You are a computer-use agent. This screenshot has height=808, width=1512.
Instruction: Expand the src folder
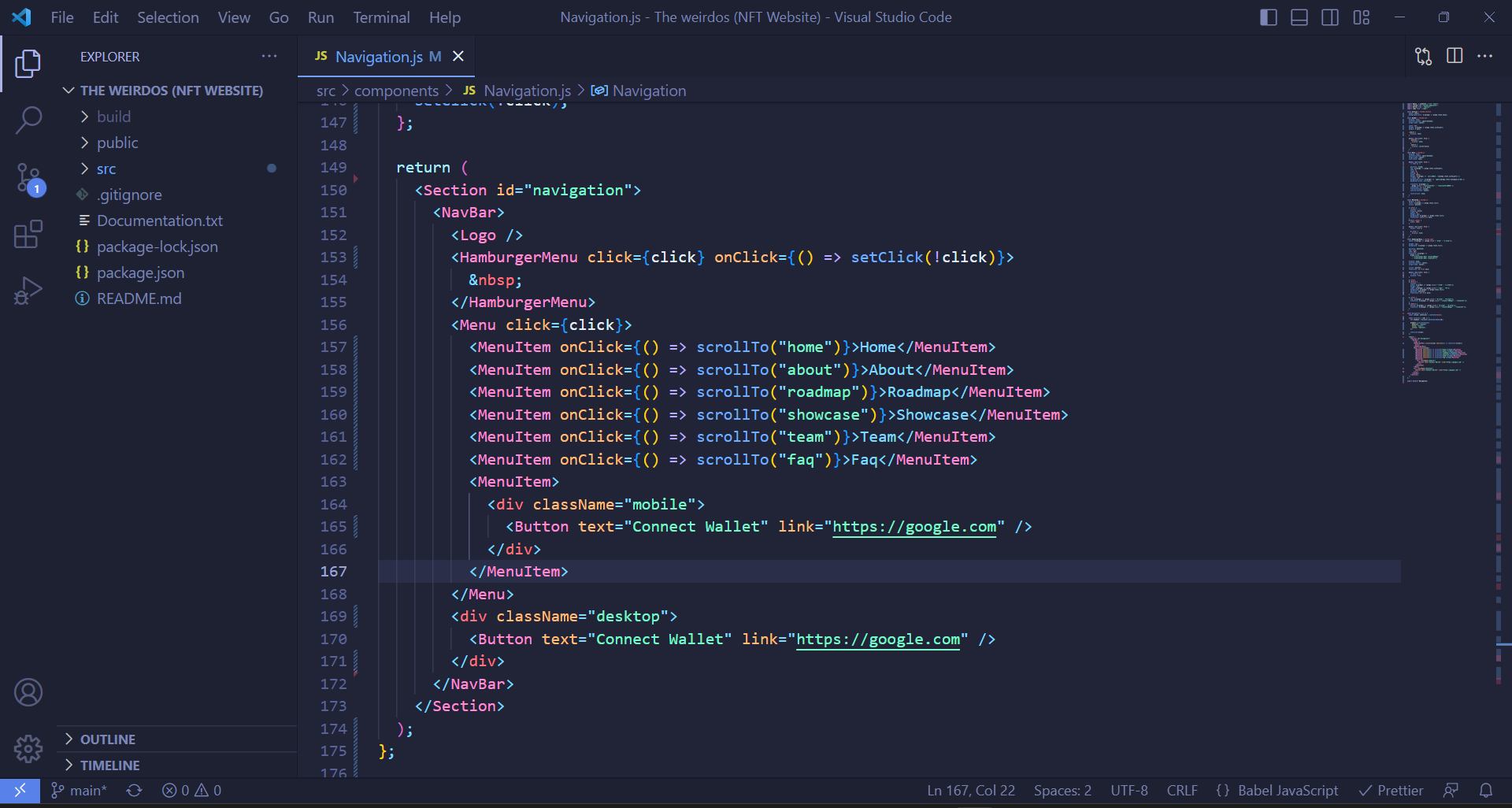pos(106,169)
